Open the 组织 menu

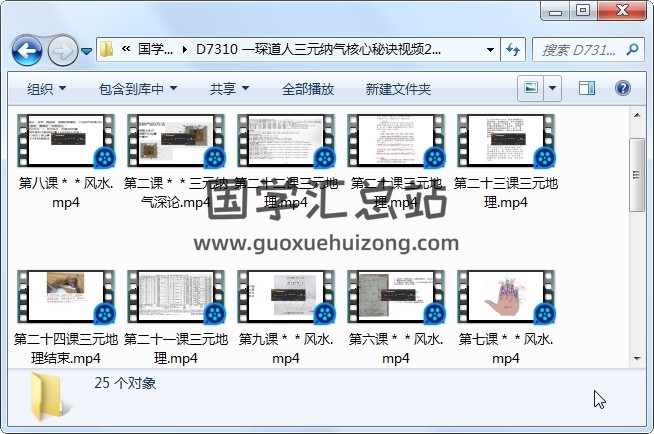point(46,89)
